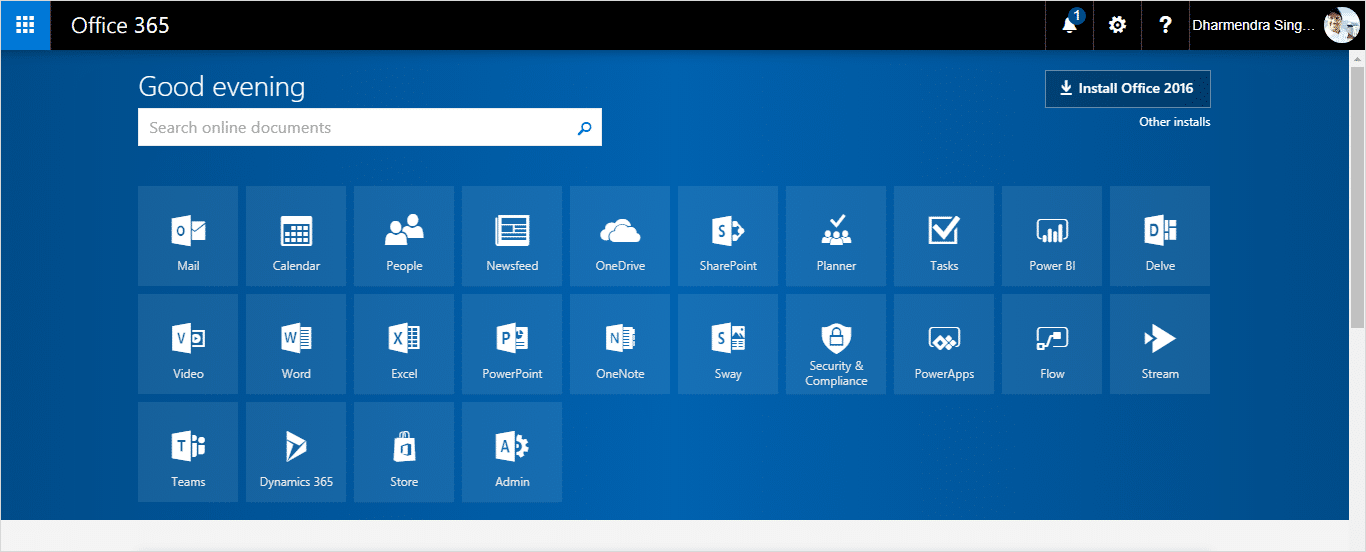Open settings with the gear icon
This screenshot has width=1366, height=552.
click(1117, 25)
